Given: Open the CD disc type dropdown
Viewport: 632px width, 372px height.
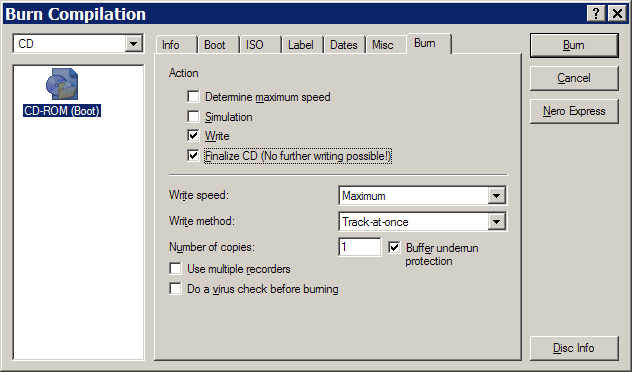Looking at the screenshot, I should click(x=133, y=44).
